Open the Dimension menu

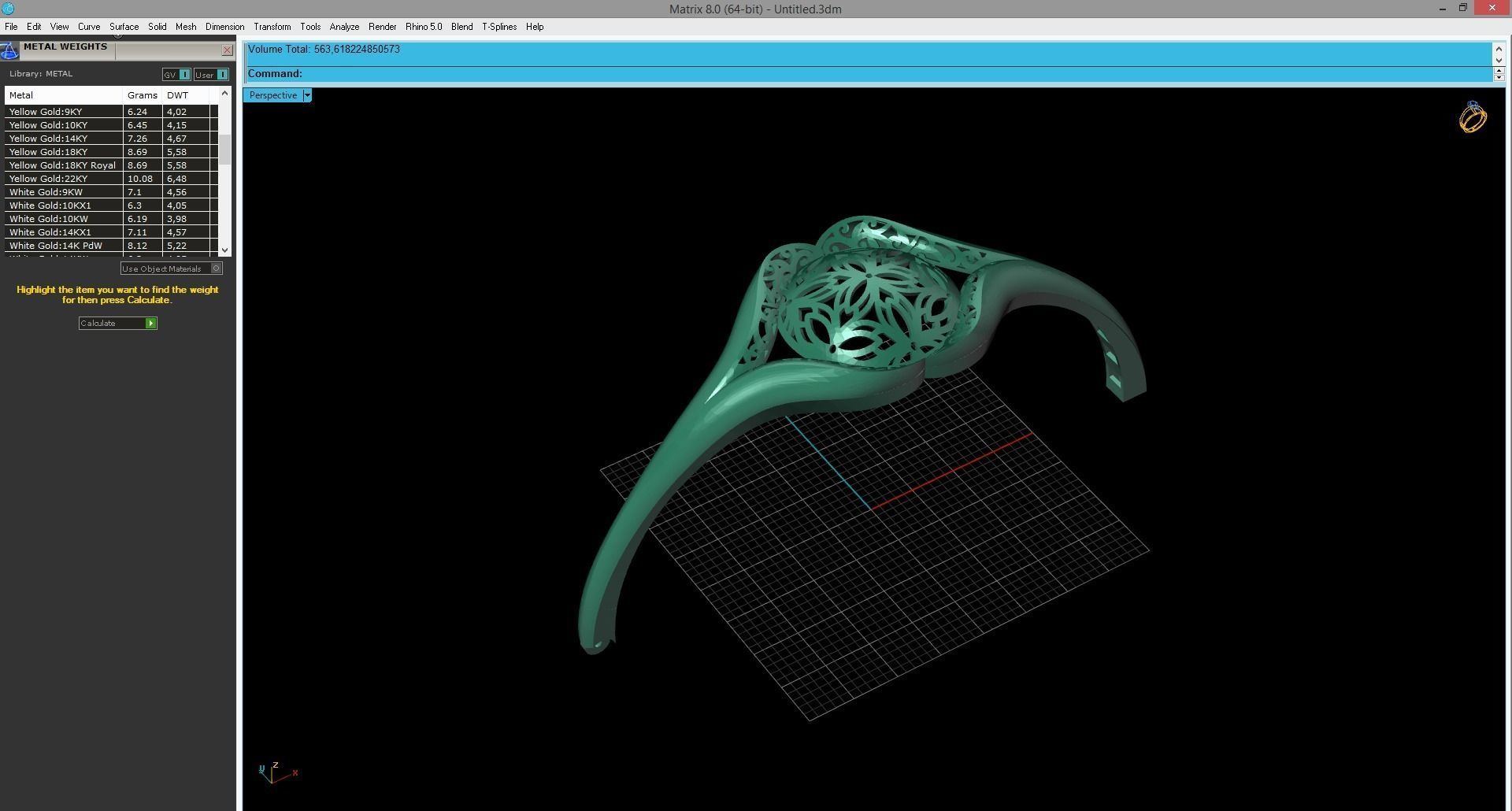[x=224, y=27]
